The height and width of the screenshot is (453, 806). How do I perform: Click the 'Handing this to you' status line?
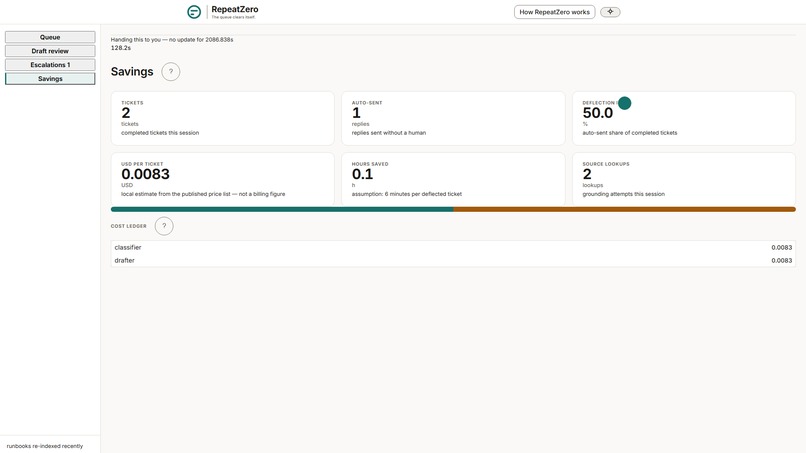[x=172, y=40]
